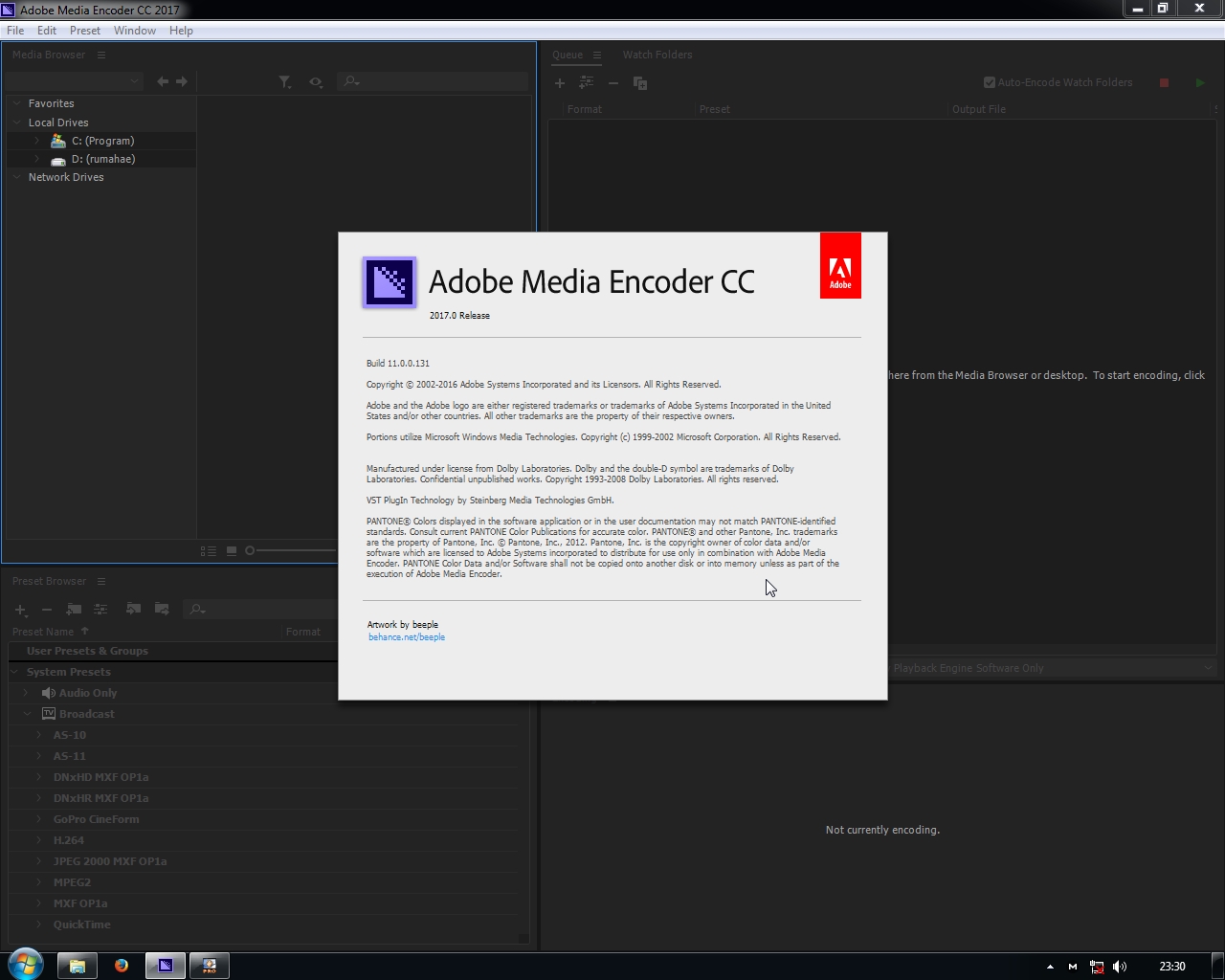This screenshot has width=1225, height=980.
Task: Switch to the Watch Folders tab
Action: tap(657, 55)
